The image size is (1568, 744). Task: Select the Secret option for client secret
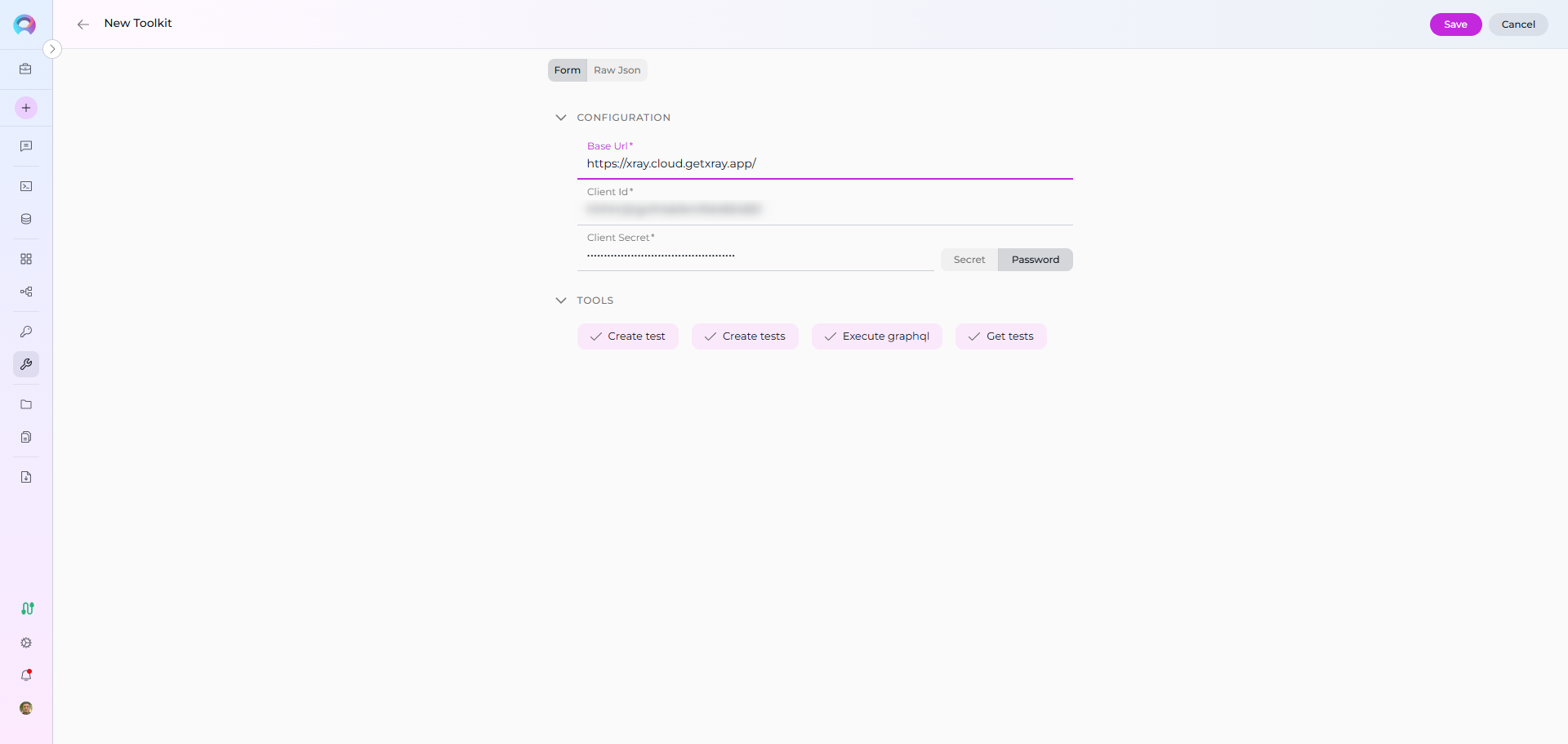coord(969,260)
